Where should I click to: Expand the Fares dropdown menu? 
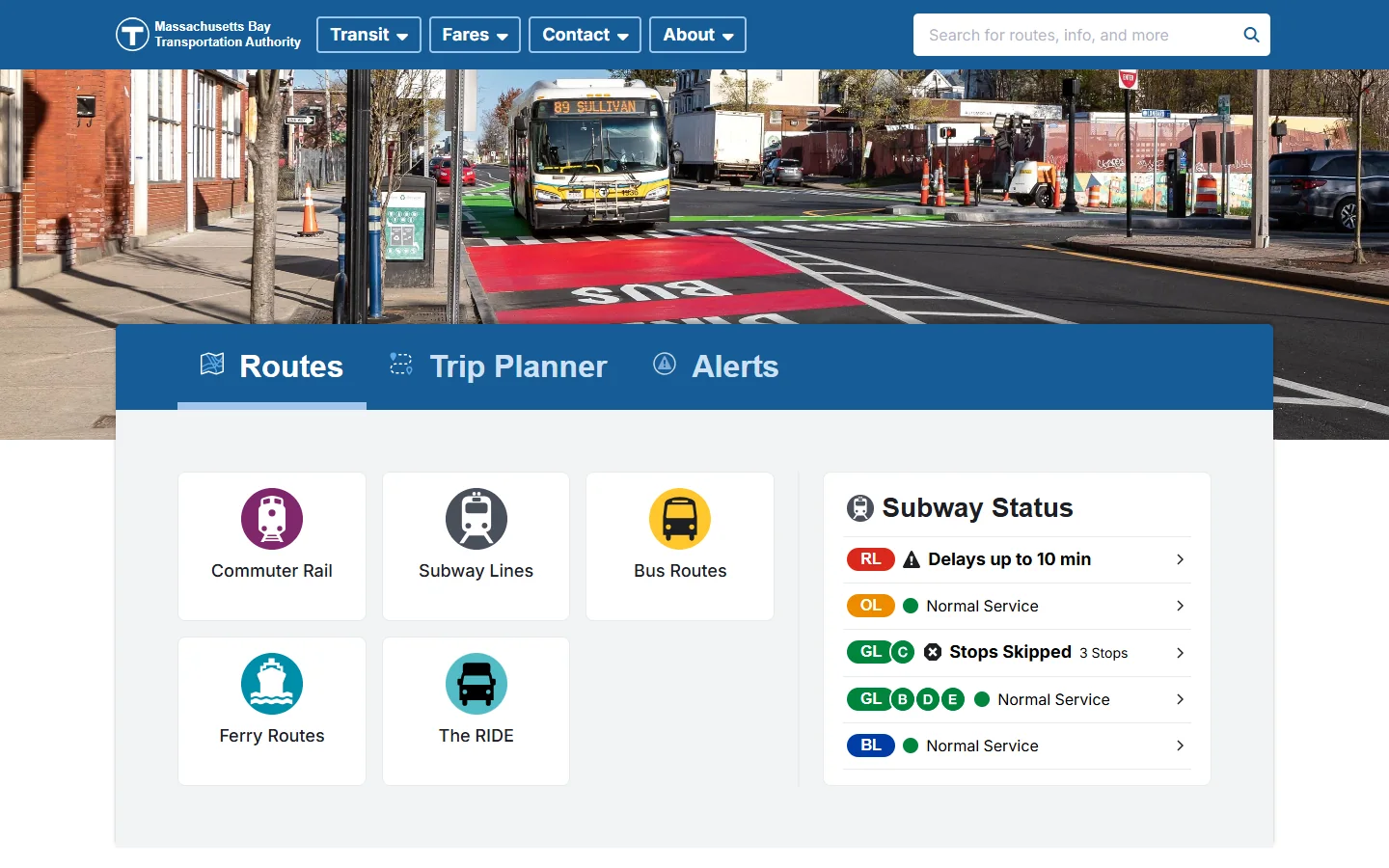(475, 35)
